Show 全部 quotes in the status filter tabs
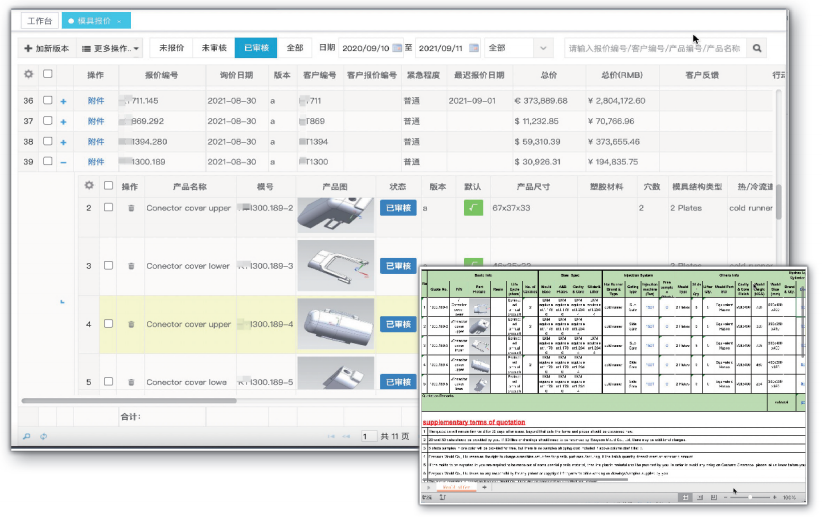Viewport: 822px width, 519px height. (x=295, y=48)
